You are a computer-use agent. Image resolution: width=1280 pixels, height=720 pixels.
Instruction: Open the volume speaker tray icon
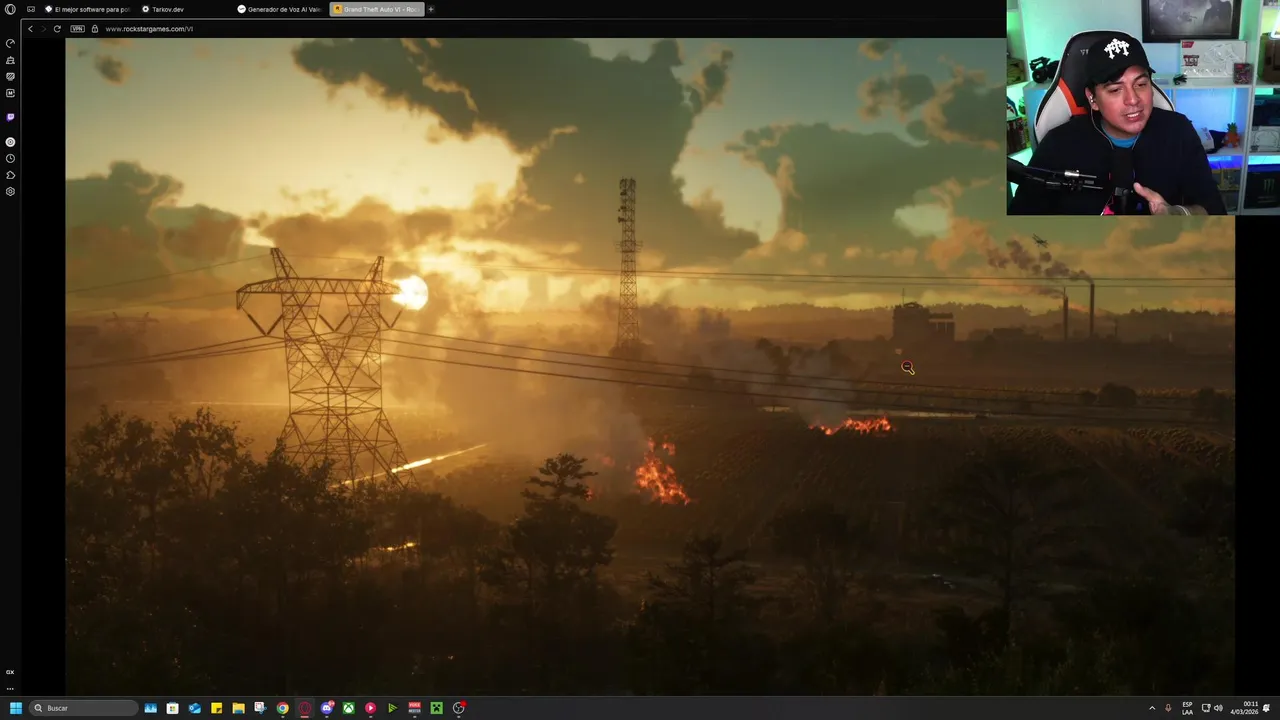(x=1218, y=708)
